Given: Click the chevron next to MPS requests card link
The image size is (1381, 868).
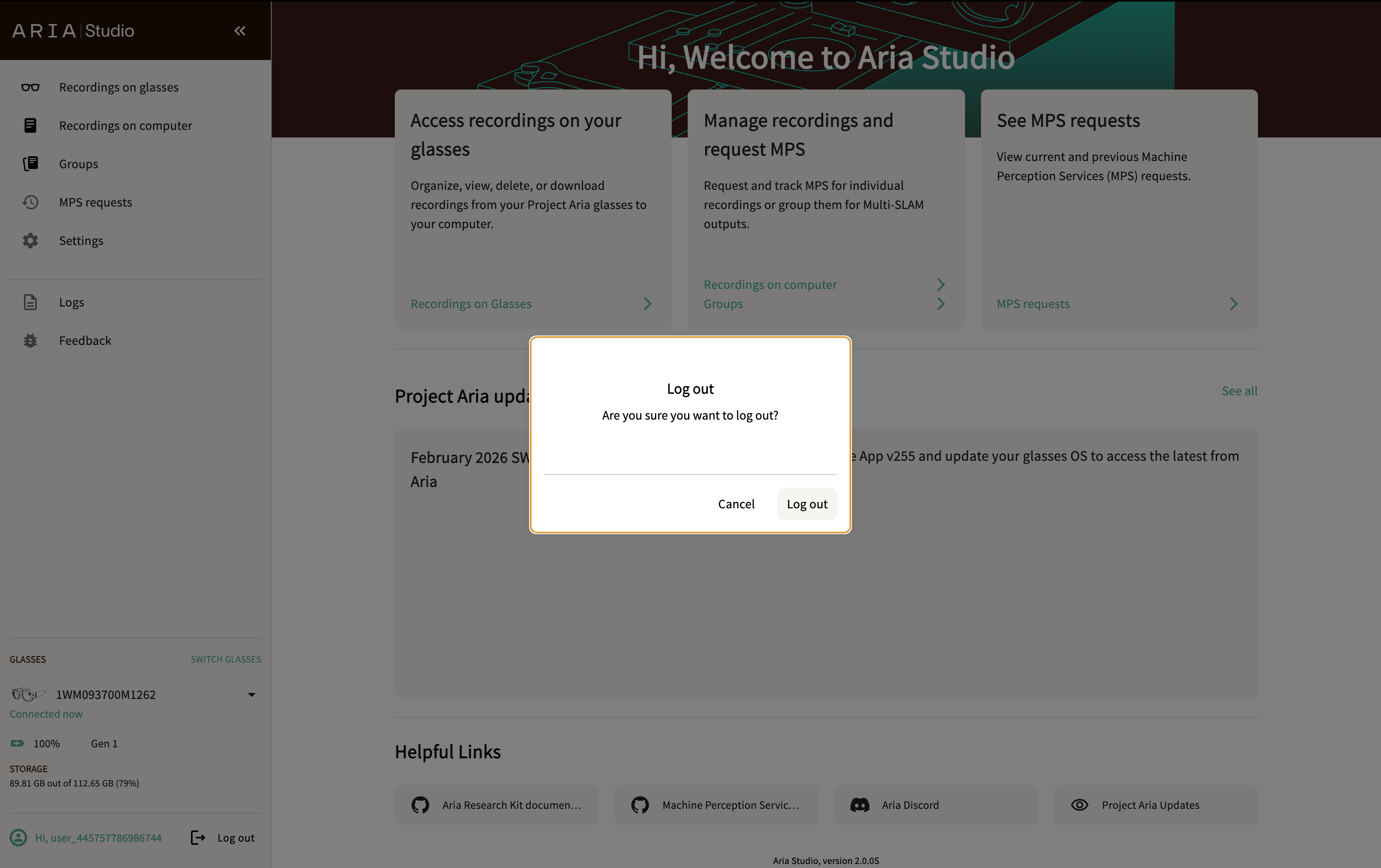Looking at the screenshot, I should click(1234, 304).
